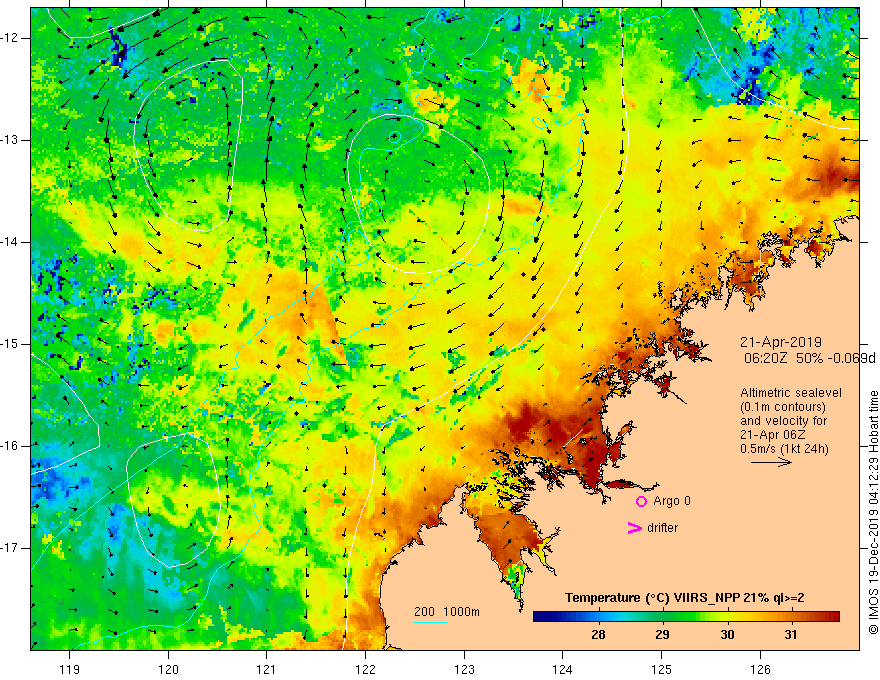Click the latitude axis label -14
Viewport: 880px width, 680px height.
10,242
